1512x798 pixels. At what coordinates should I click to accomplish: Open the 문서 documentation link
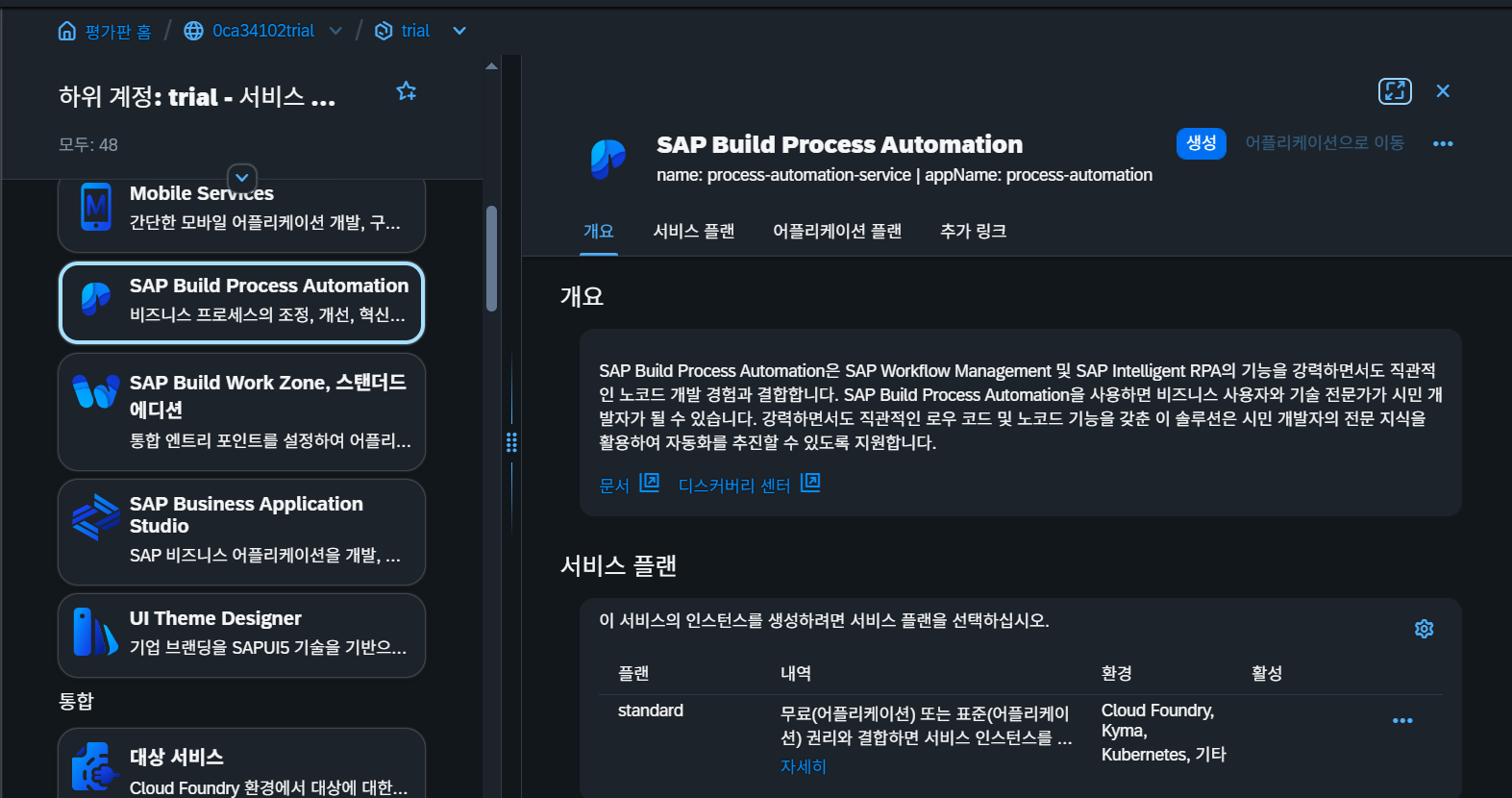point(614,486)
